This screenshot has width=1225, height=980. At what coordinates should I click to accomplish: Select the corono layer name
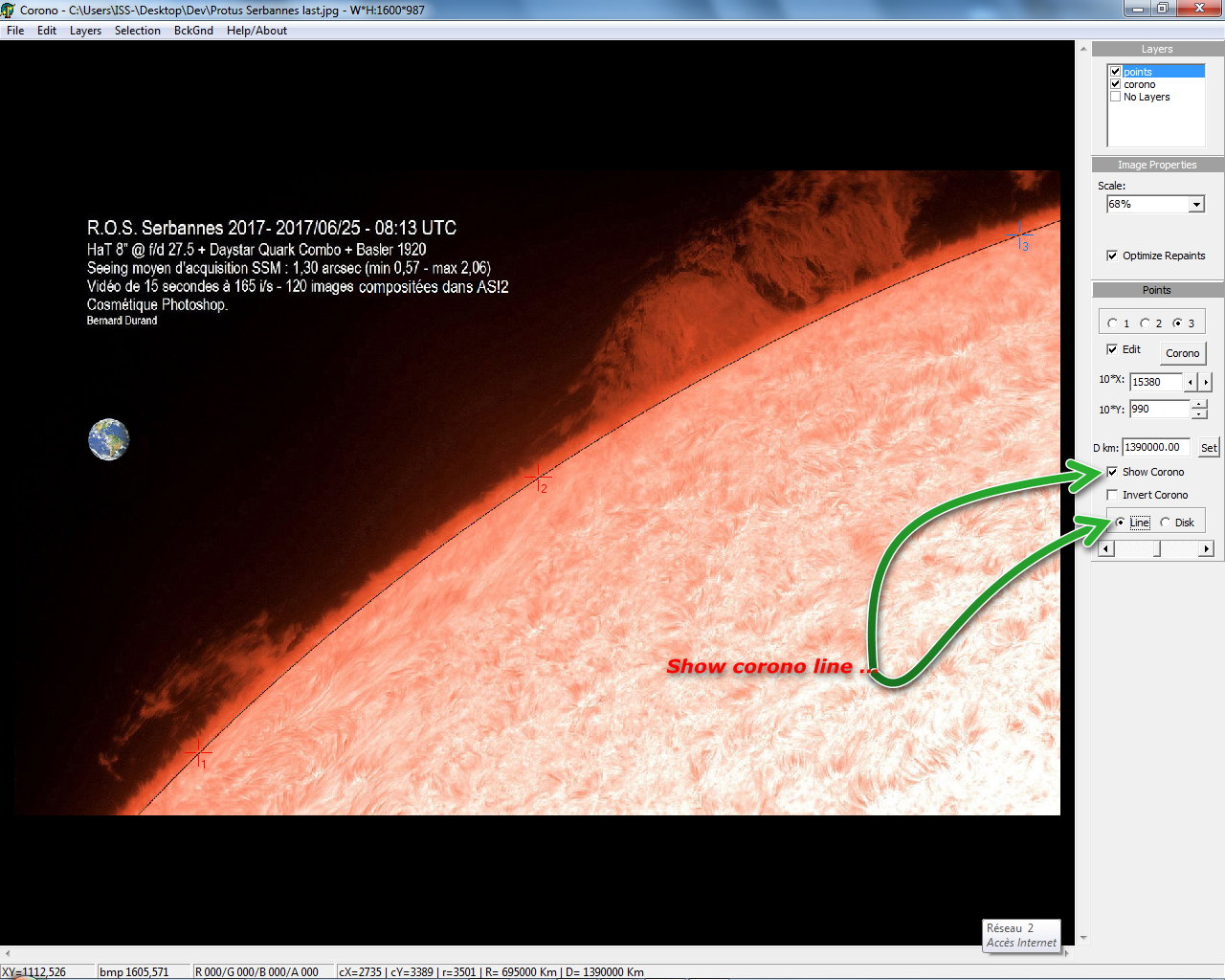[x=1139, y=84]
